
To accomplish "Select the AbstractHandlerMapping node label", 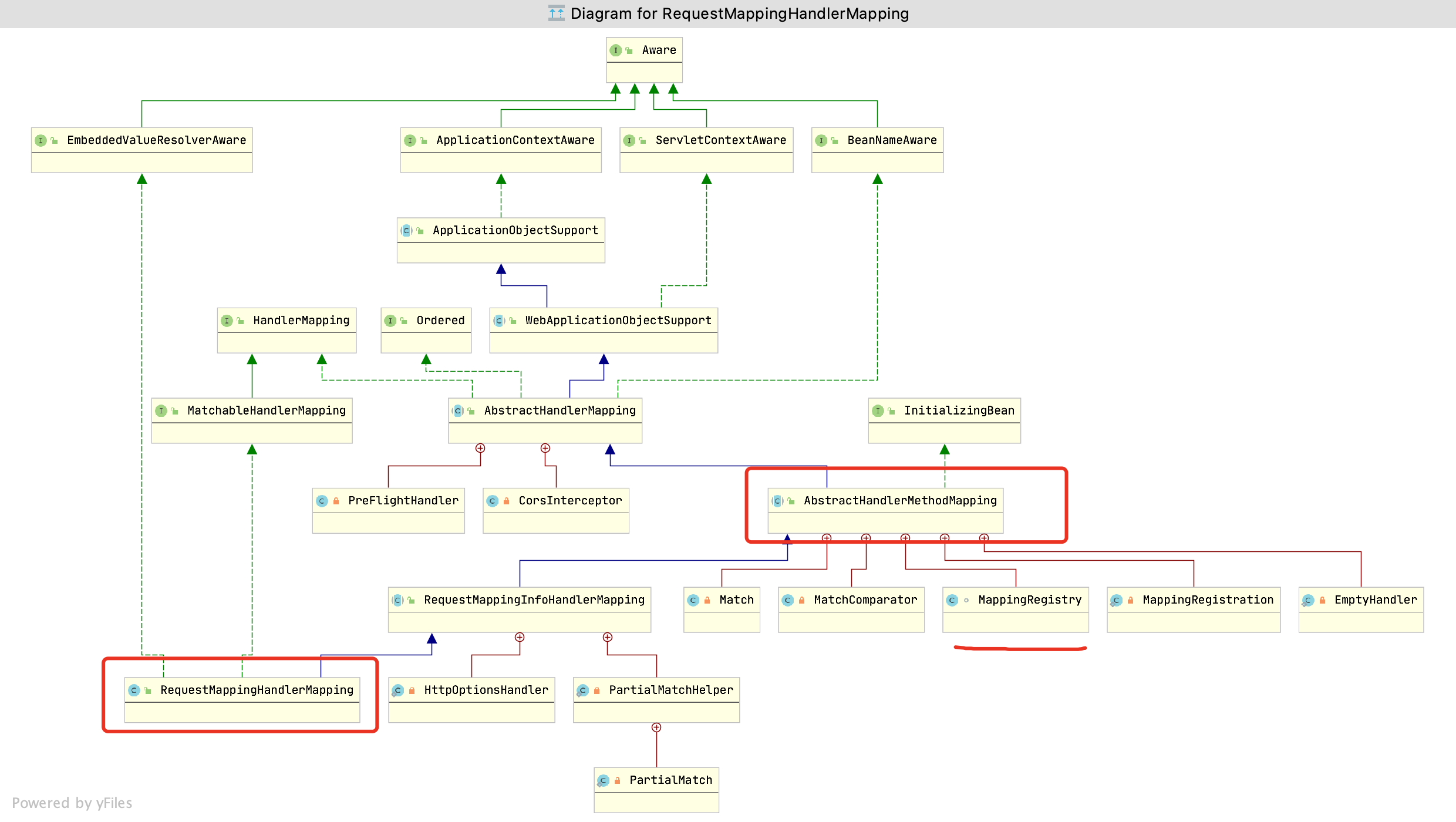I will point(560,411).
